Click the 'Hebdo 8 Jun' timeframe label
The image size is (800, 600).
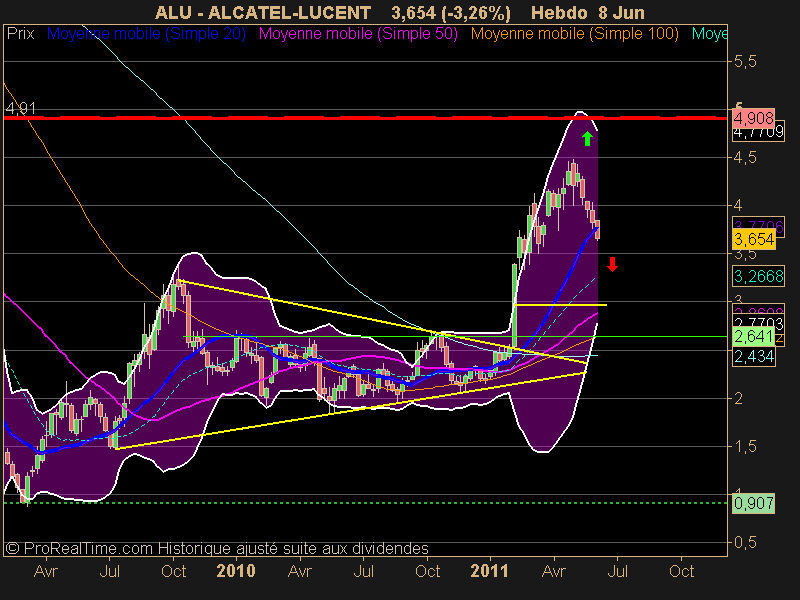click(x=588, y=12)
